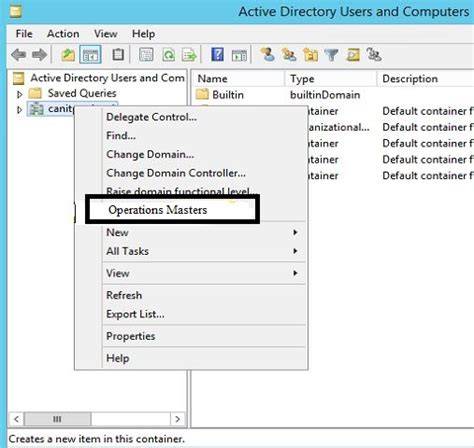
Task: Toggle the Show/Hide Action Pane toolbar icon
Action: click(239, 55)
